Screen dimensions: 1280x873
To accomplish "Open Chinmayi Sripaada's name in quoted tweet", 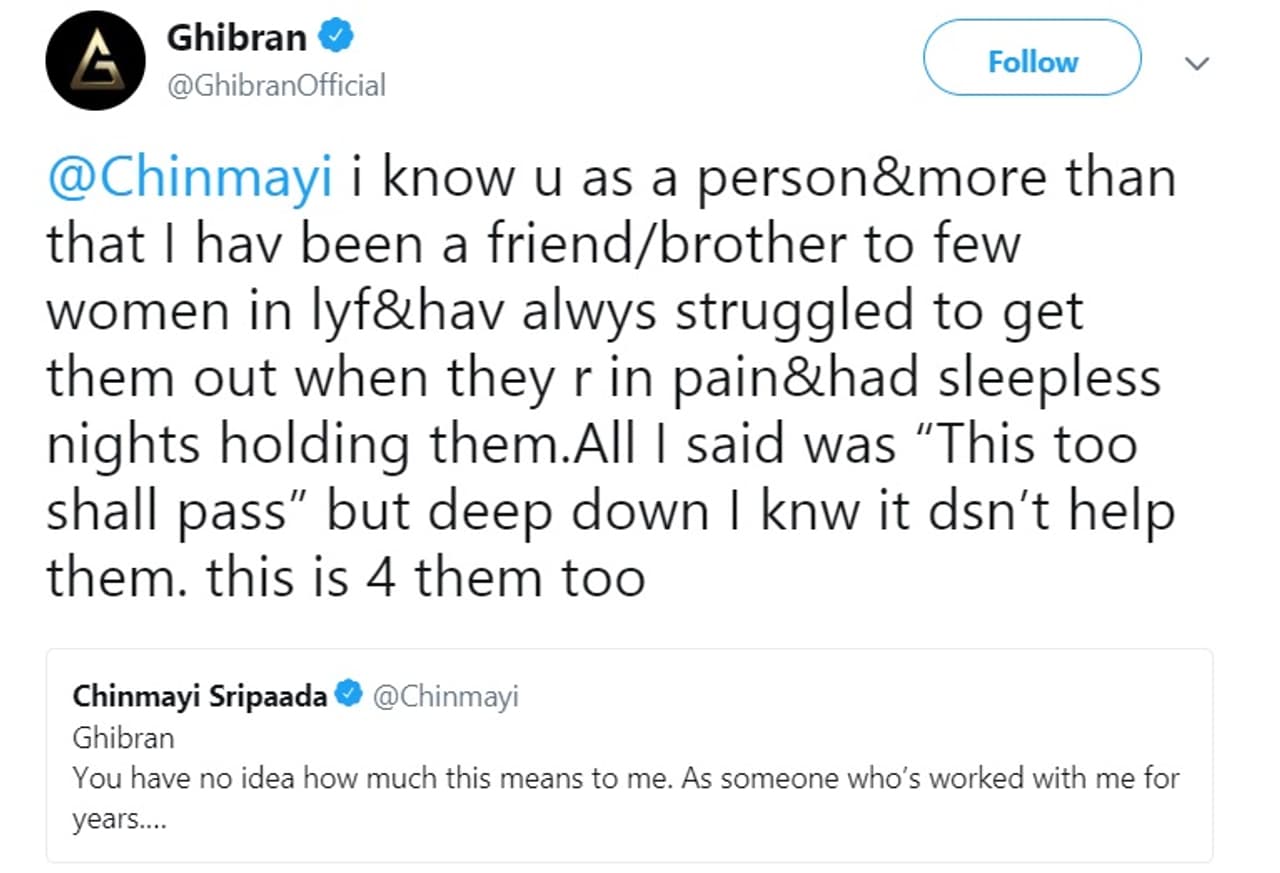I will click(x=200, y=696).
